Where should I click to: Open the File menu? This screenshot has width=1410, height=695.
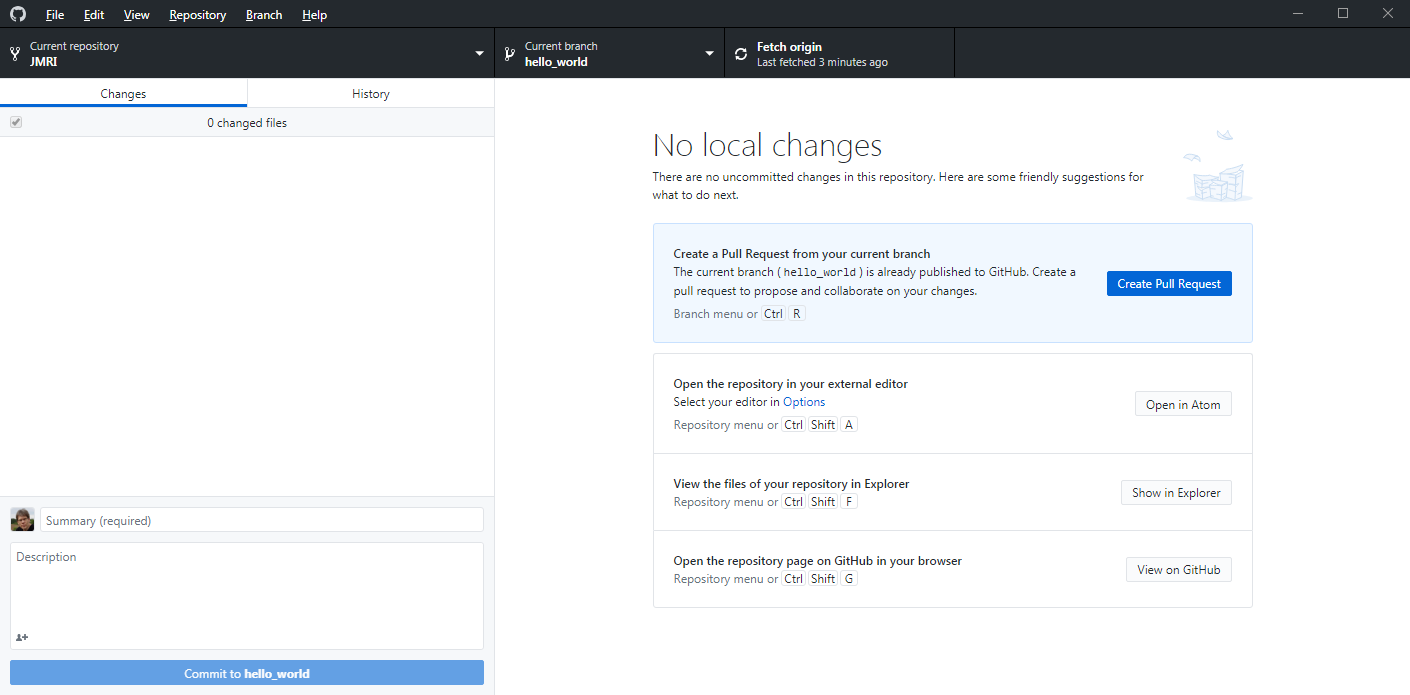point(55,15)
